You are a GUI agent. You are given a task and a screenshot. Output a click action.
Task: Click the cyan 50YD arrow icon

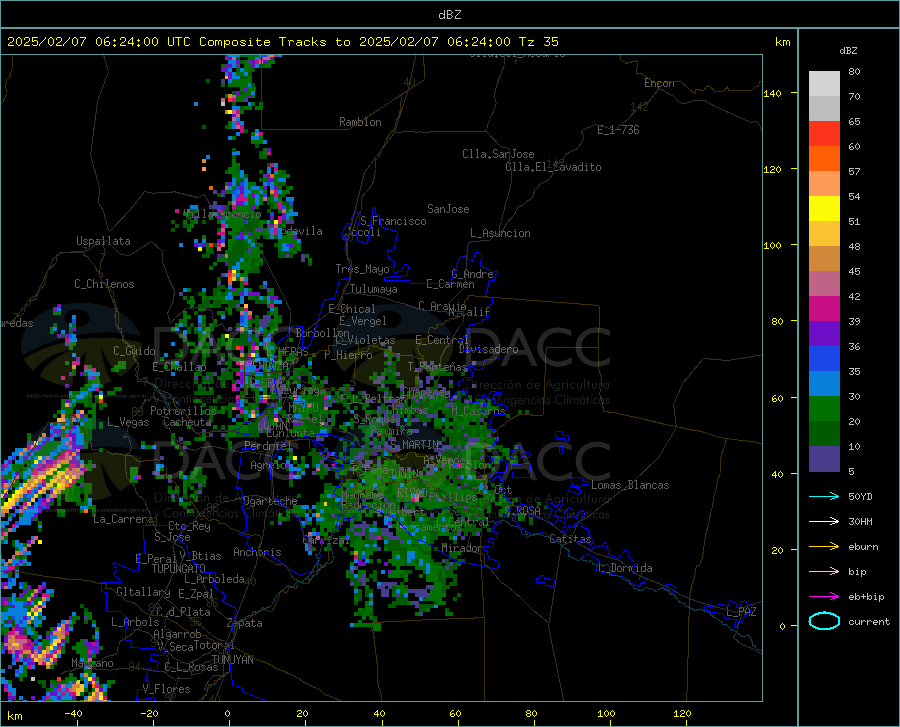click(824, 496)
